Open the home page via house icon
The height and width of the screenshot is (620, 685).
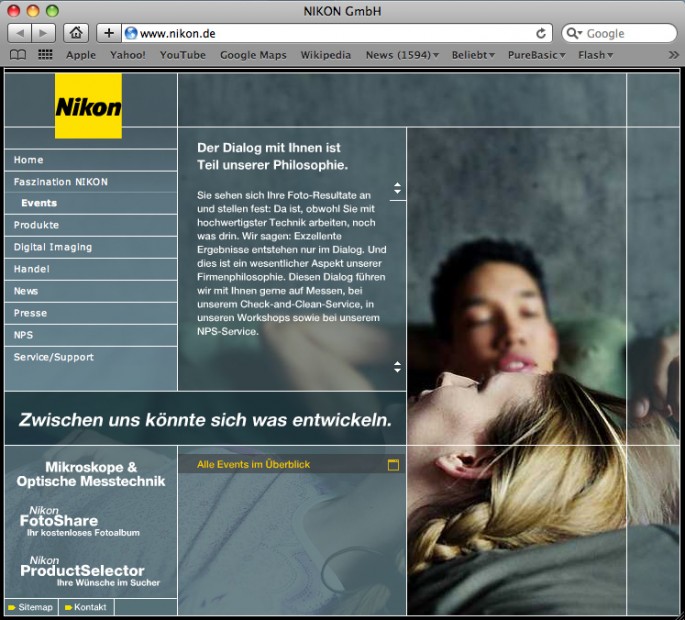(x=76, y=33)
